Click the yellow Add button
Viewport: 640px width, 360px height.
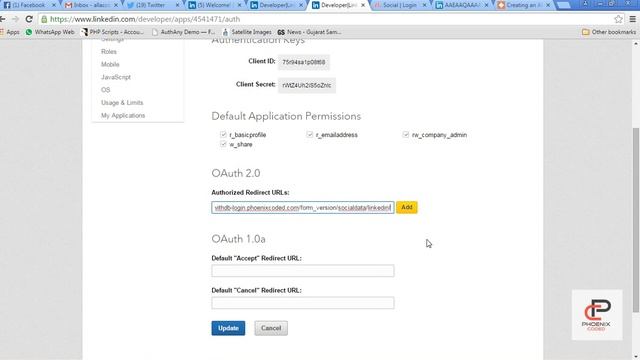(x=407, y=207)
